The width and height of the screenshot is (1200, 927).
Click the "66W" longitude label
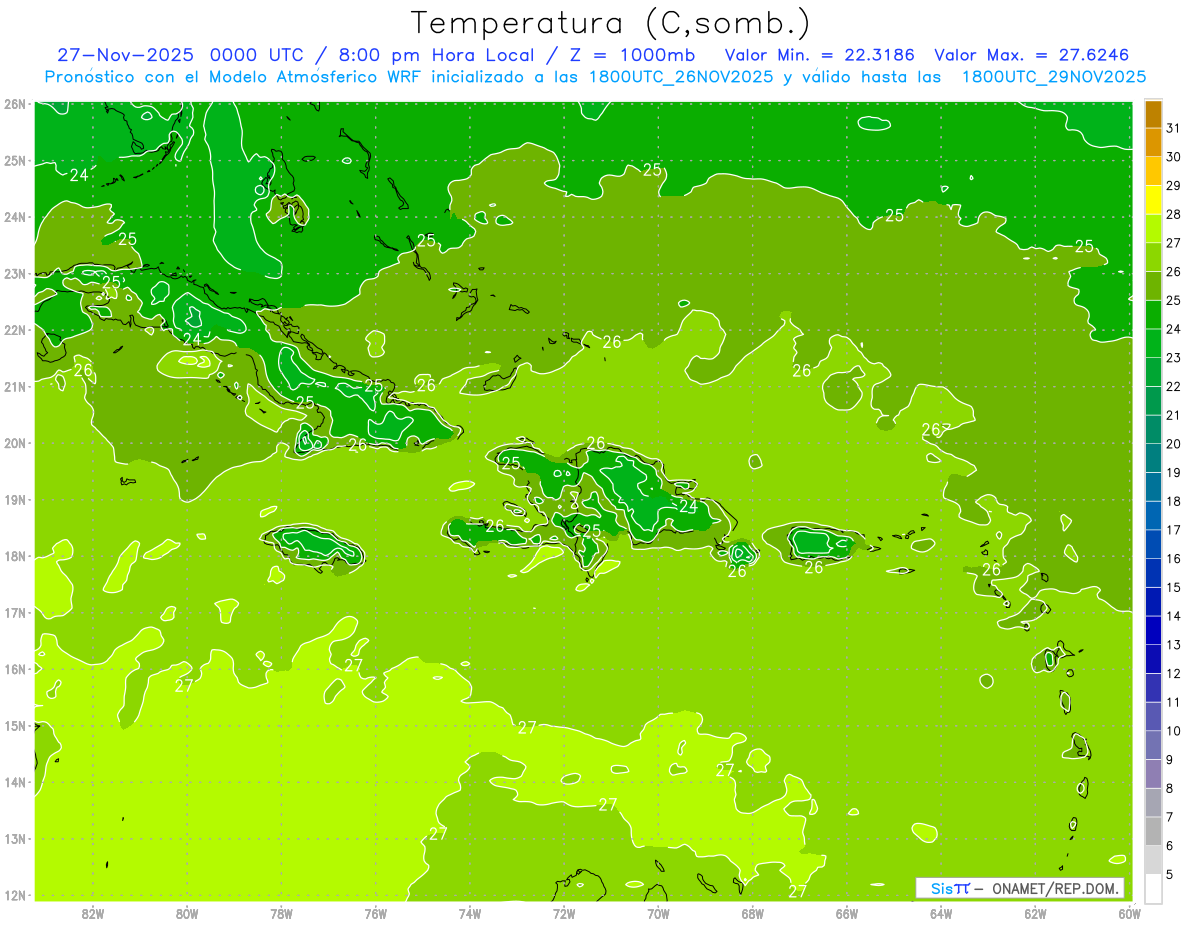point(846,913)
